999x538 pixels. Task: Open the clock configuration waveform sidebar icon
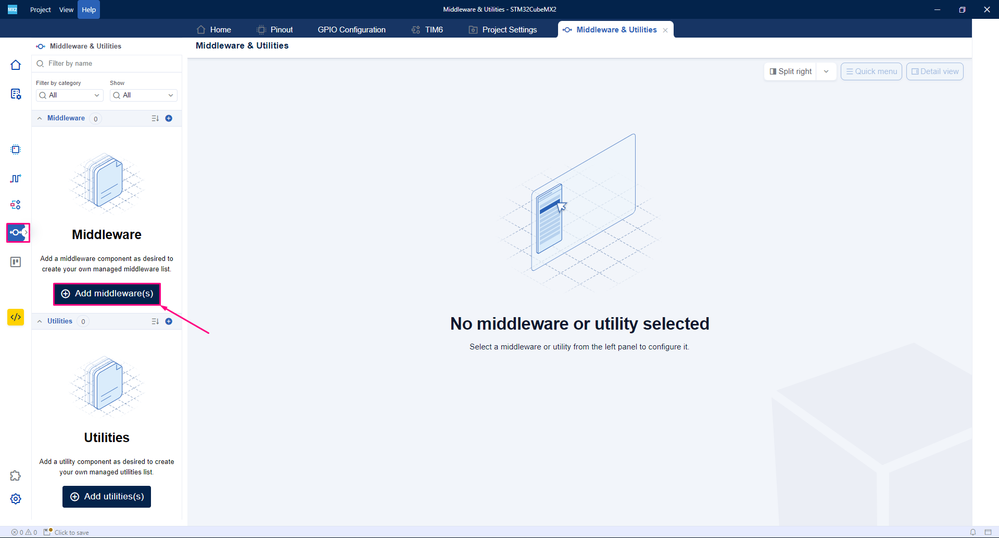15,178
